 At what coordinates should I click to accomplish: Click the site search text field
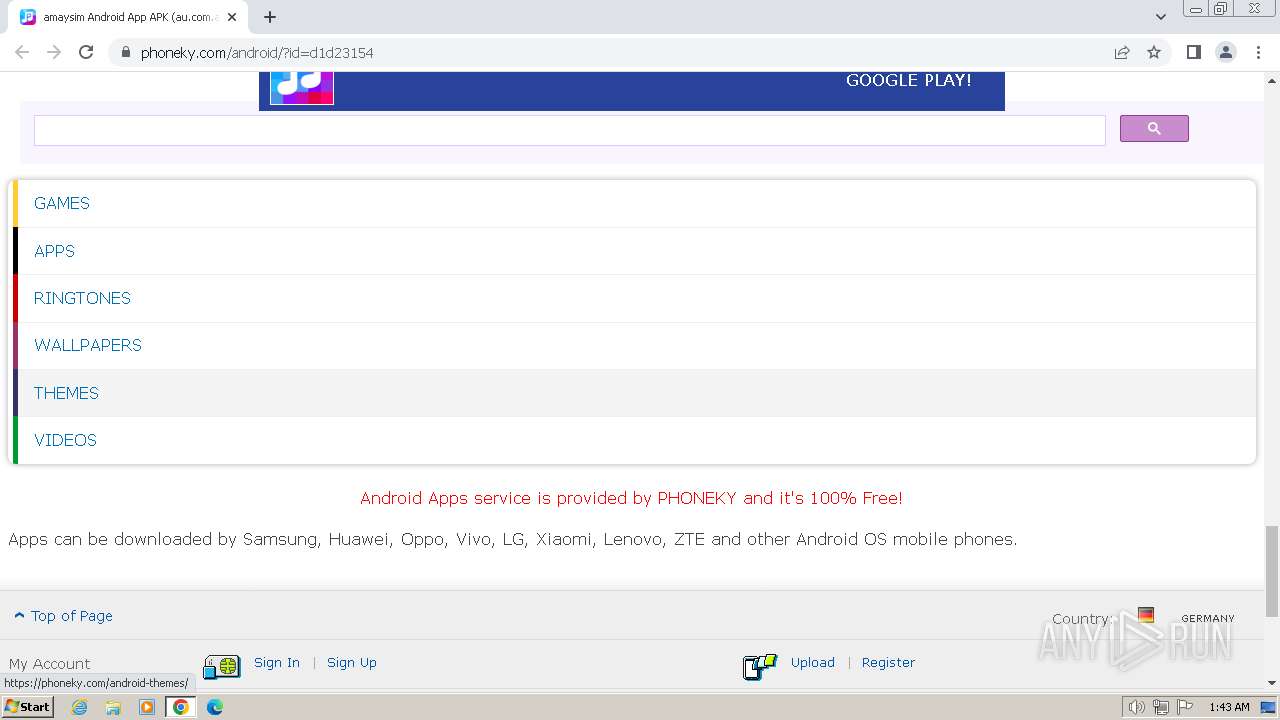(x=569, y=130)
